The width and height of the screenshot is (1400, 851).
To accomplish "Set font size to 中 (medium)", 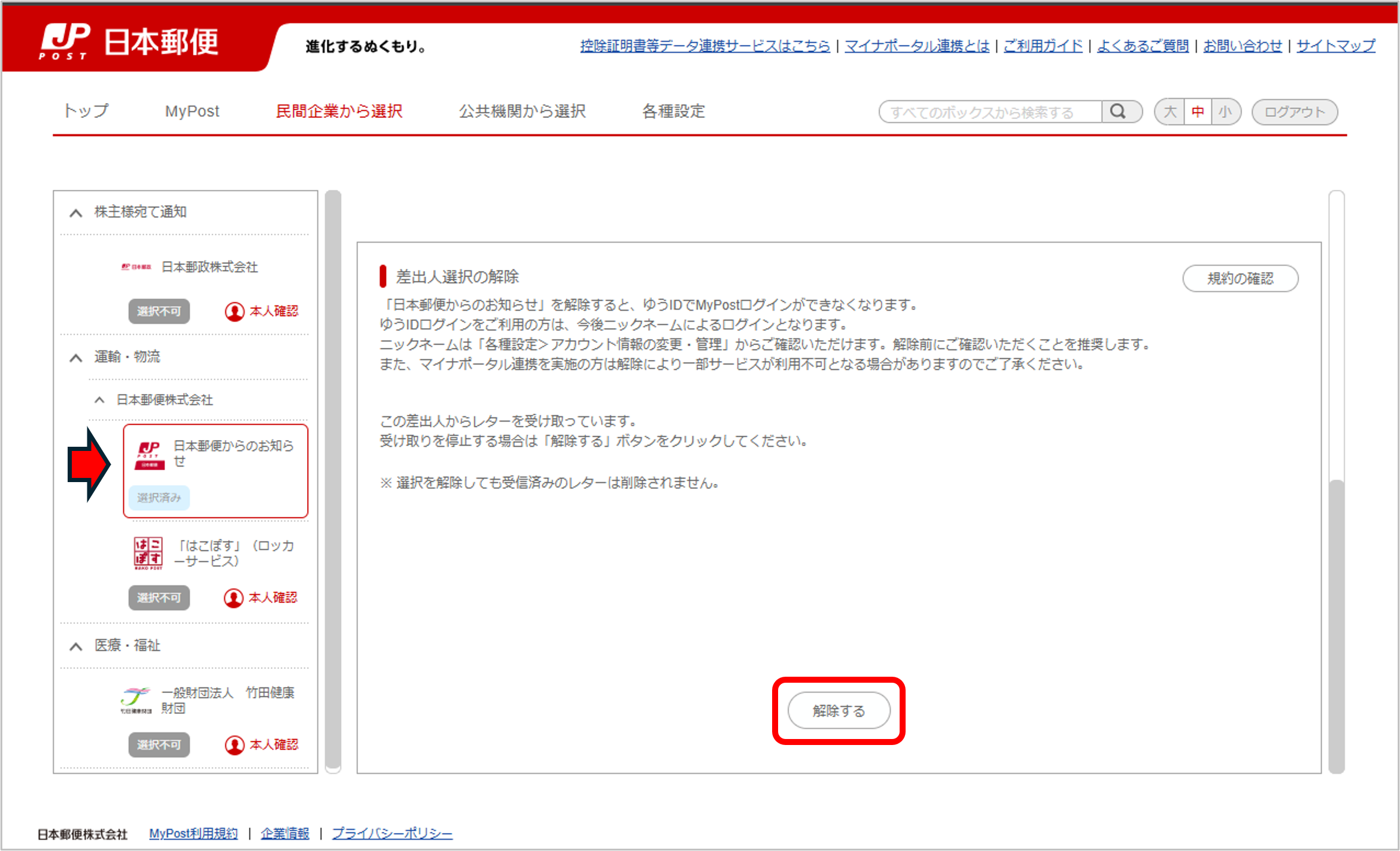I will [1198, 112].
